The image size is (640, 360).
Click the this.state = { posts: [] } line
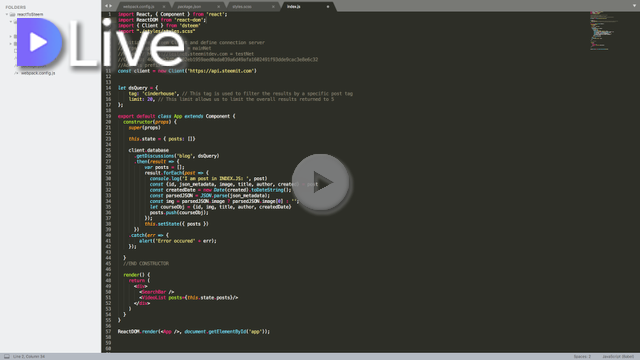162,139
